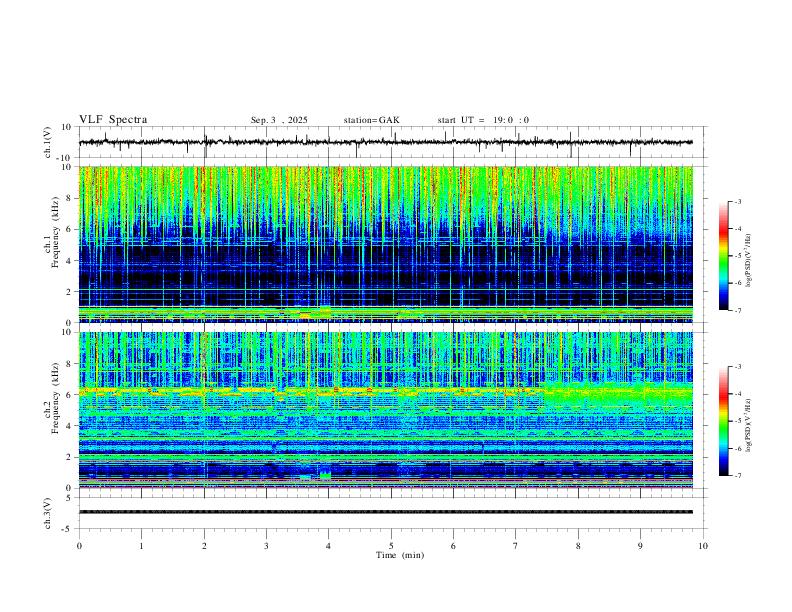Click time-axis tick label "1"
Image resolution: width=792 pixels, height=612 pixels.
[141, 546]
